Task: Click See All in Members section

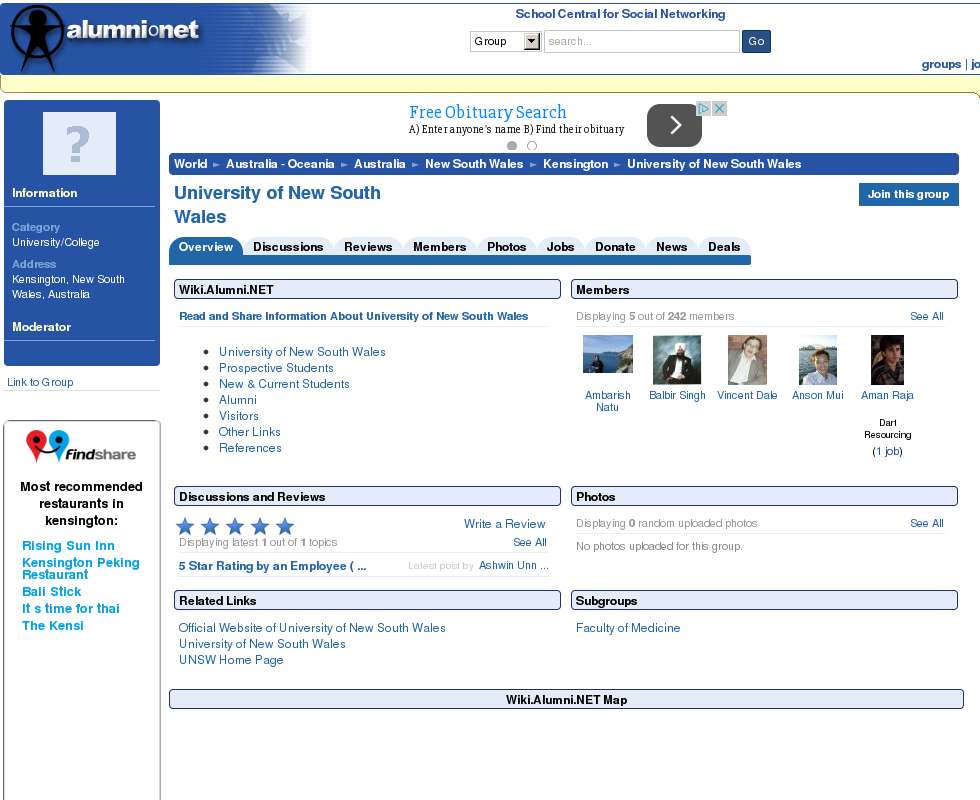Action: click(926, 316)
